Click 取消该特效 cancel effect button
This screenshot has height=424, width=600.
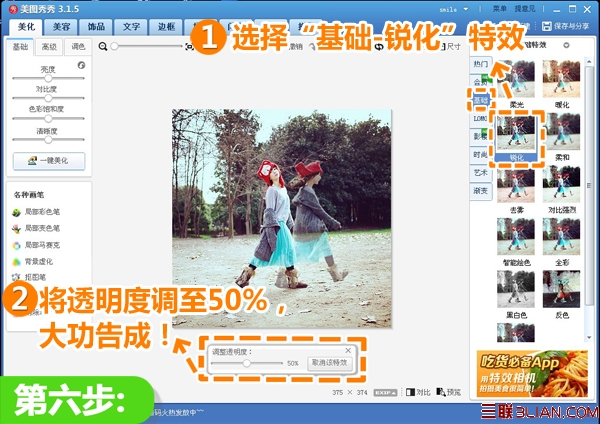(329, 363)
